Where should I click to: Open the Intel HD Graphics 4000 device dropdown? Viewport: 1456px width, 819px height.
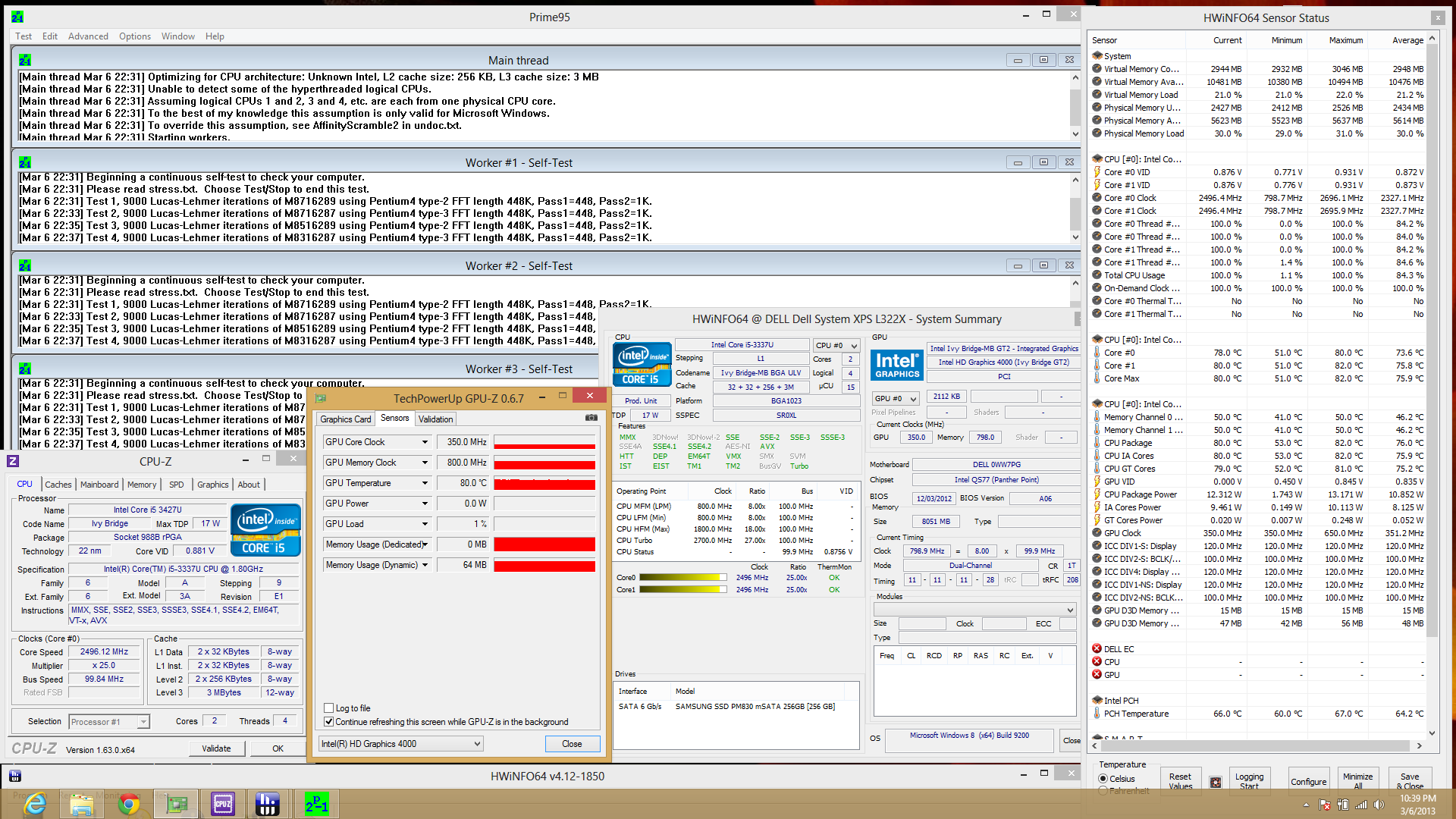(x=477, y=744)
